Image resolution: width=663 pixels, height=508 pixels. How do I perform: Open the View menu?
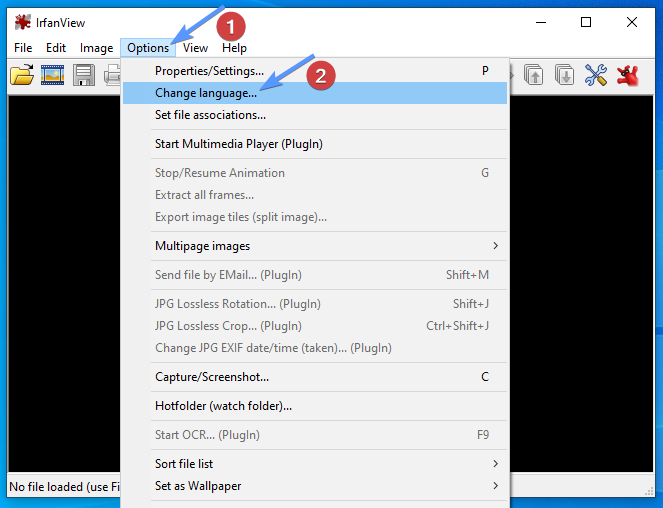coord(195,48)
